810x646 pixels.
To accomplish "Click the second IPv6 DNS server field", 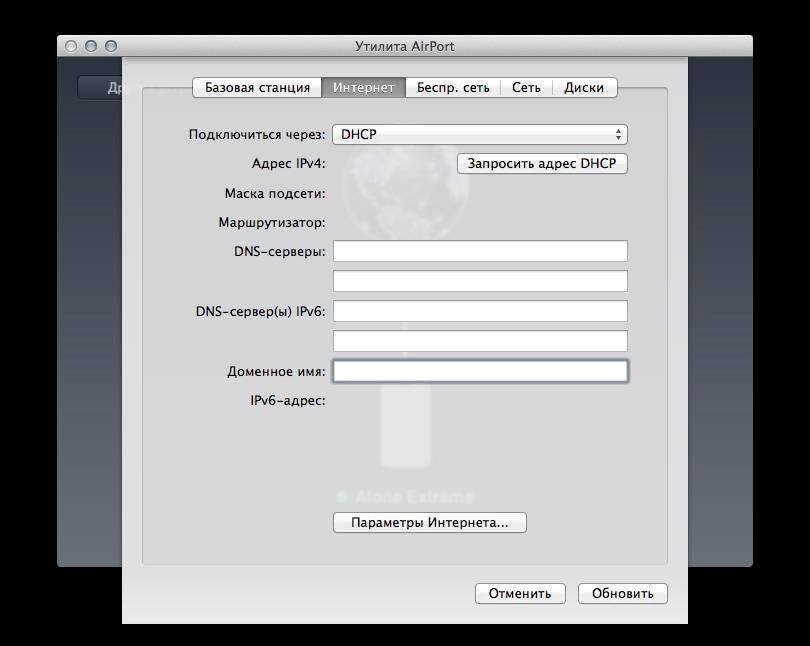I will 480,341.
